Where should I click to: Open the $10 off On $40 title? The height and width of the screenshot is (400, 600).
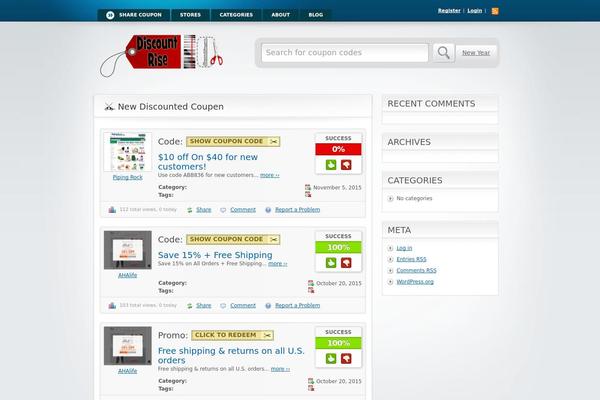click(208, 162)
